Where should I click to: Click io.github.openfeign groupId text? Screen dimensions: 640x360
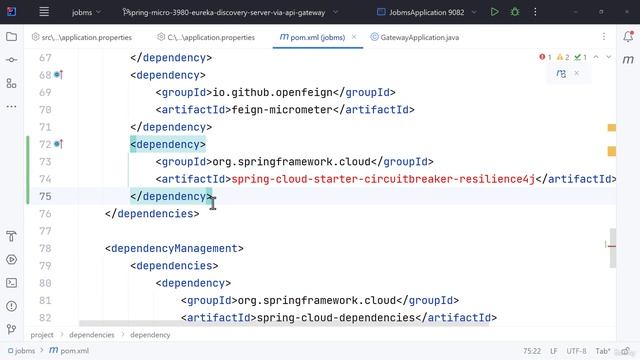pyautogui.click(x=273, y=93)
